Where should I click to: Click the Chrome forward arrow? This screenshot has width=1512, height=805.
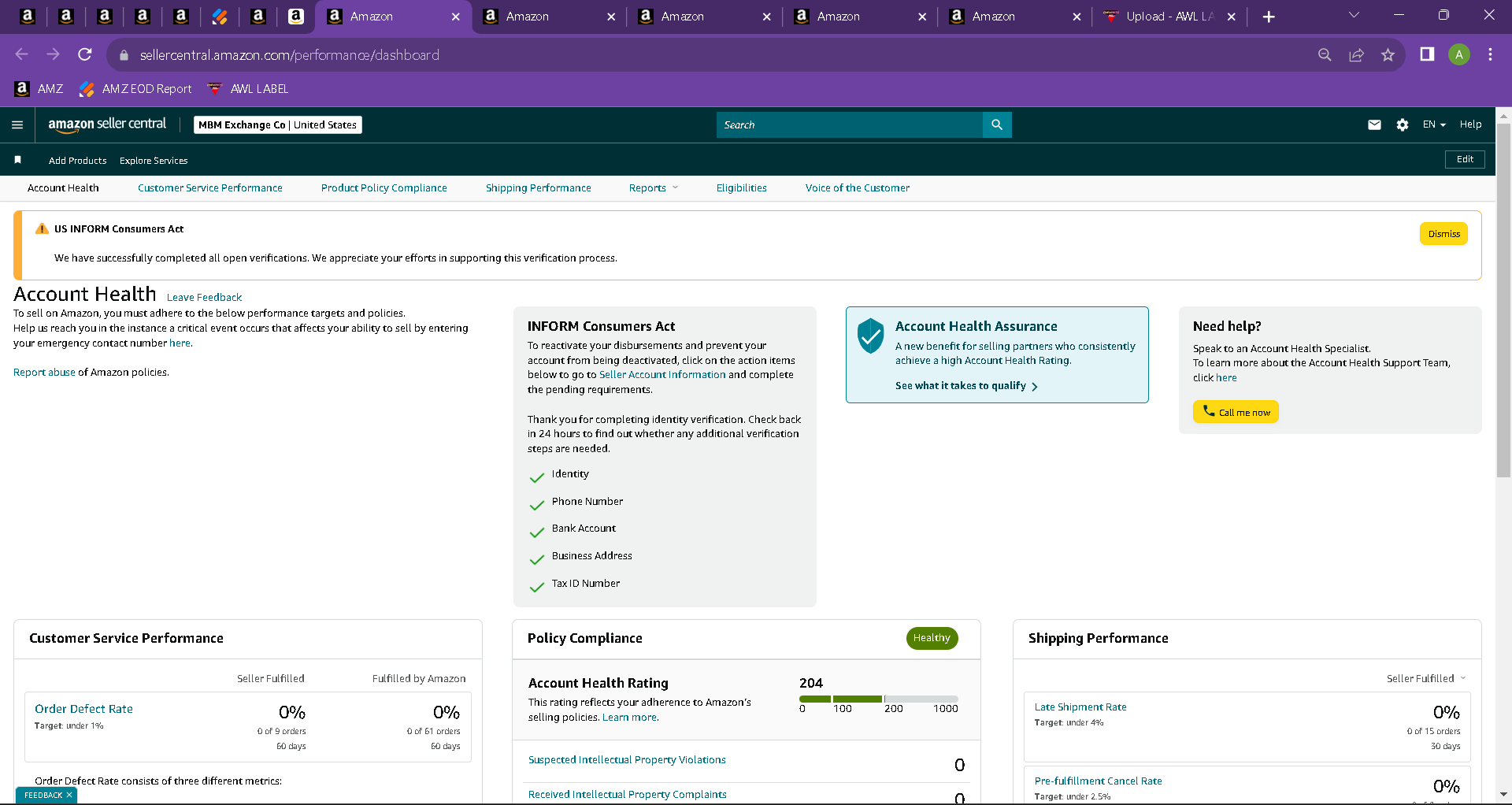pyautogui.click(x=53, y=54)
